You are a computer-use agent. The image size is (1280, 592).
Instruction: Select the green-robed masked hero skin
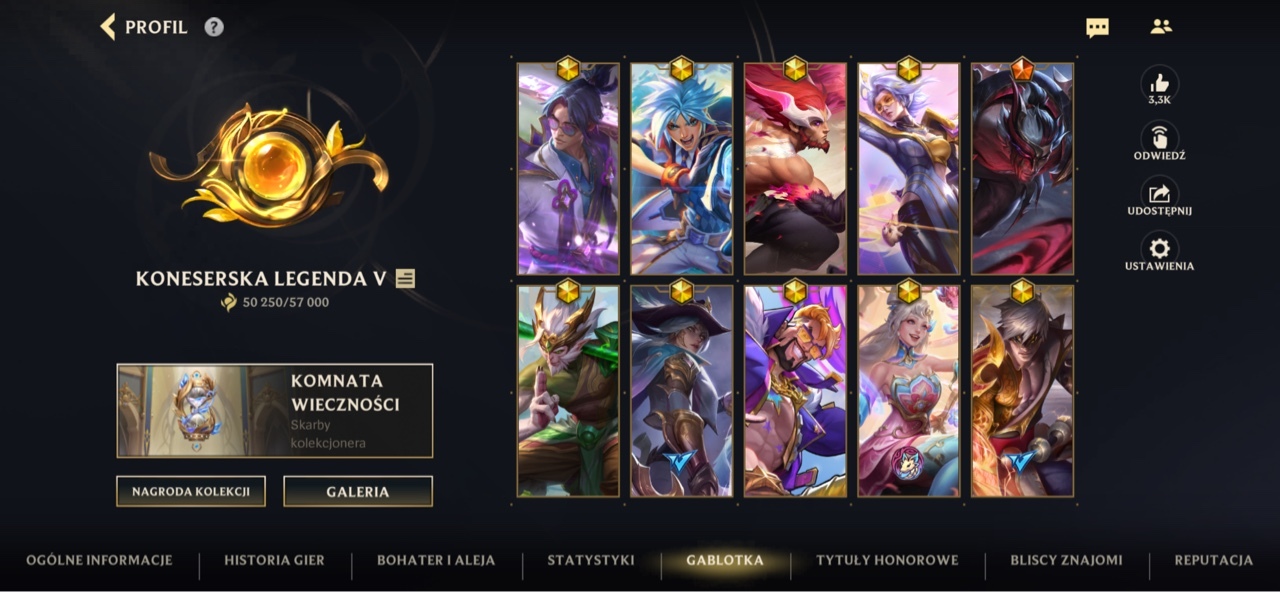(568, 390)
